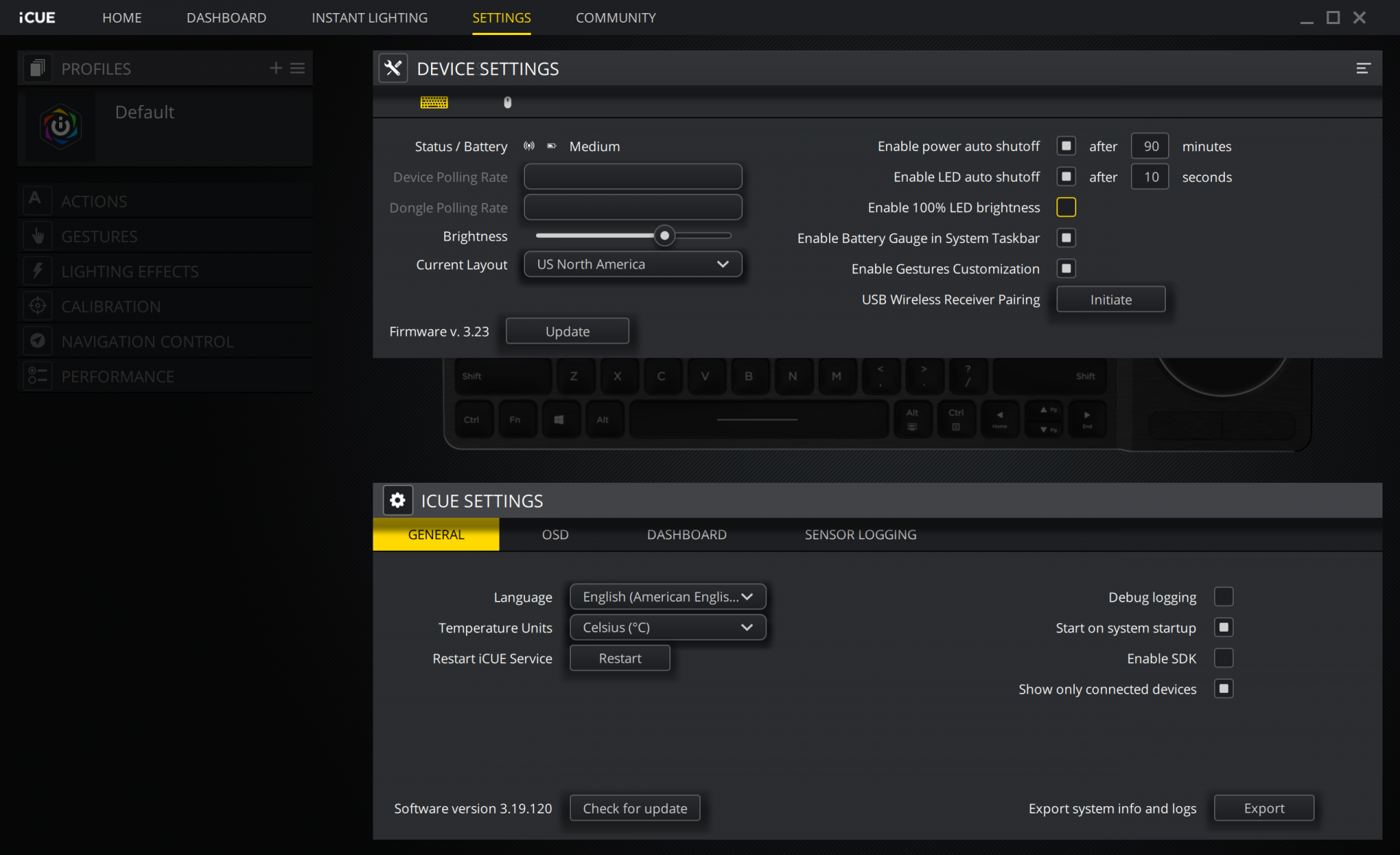This screenshot has width=1400, height=855.
Task: Select the mouse device icon
Action: coord(507,103)
